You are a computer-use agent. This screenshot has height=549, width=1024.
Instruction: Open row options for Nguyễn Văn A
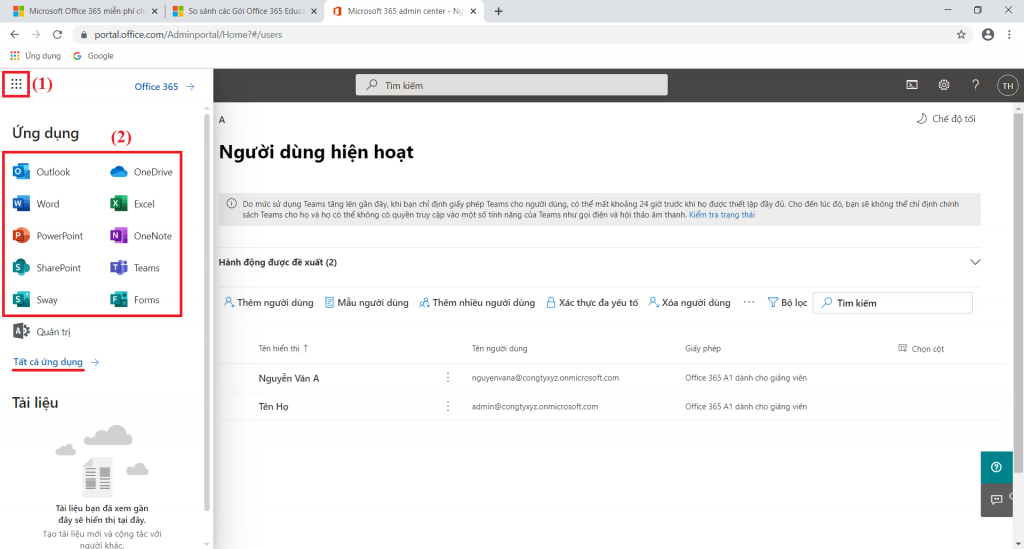click(448, 378)
